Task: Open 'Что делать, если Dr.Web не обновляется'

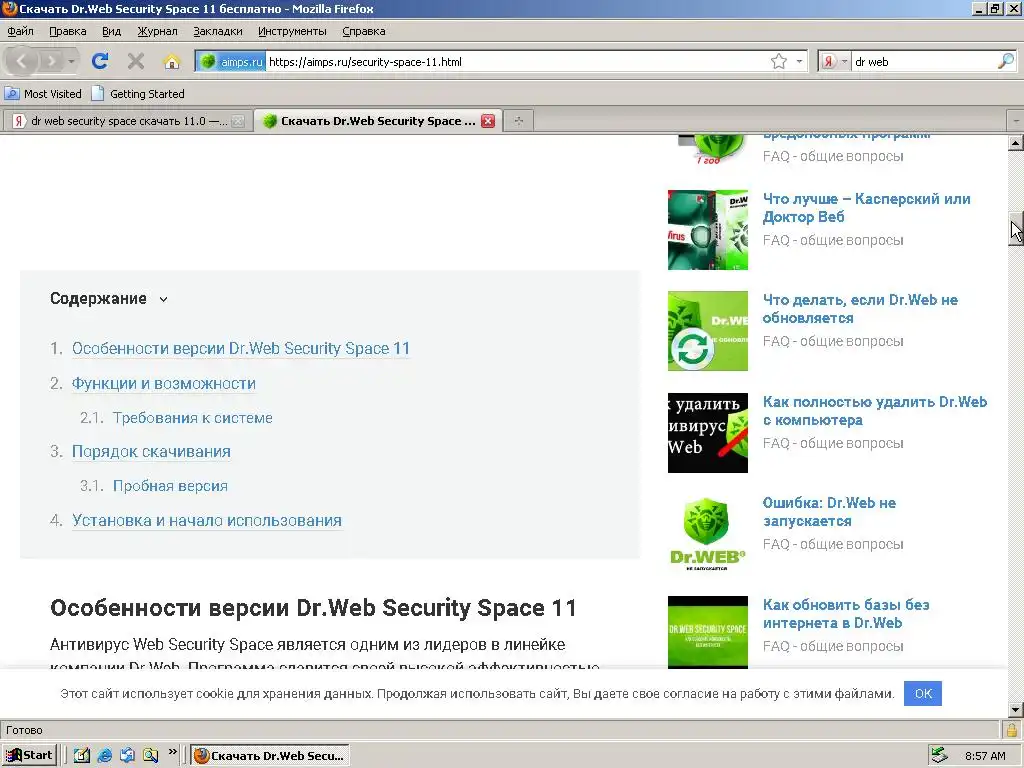Action: tap(860, 309)
